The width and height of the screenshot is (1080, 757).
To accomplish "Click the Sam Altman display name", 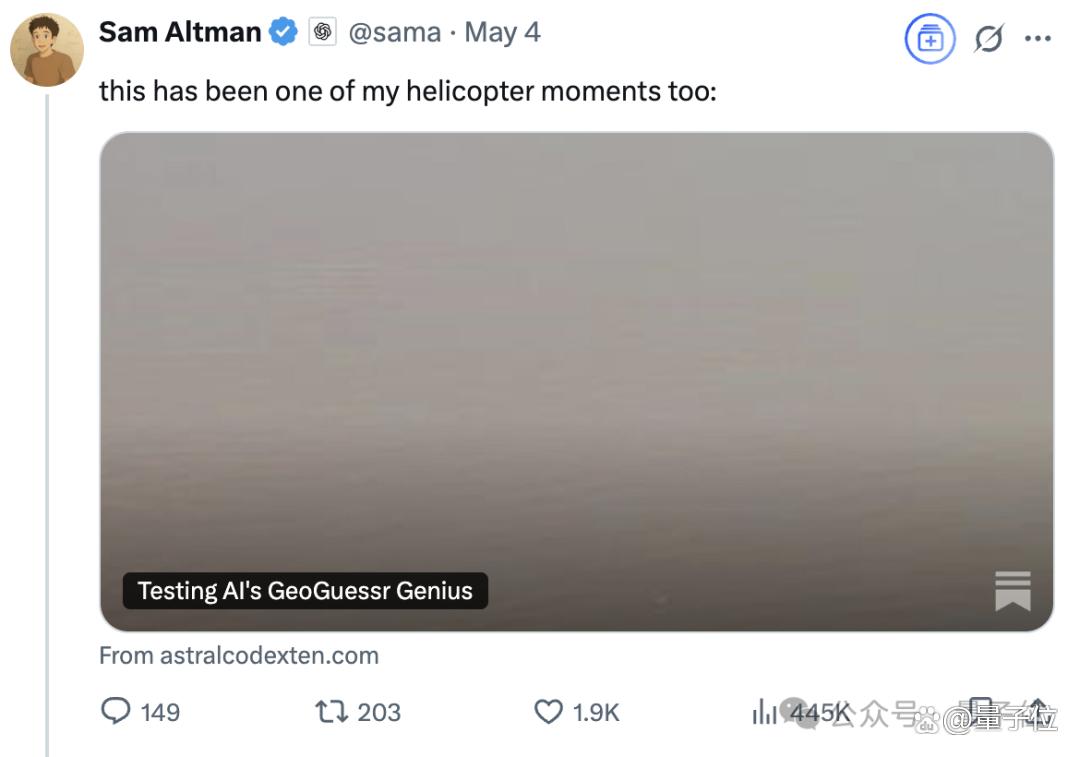I will [180, 32].
